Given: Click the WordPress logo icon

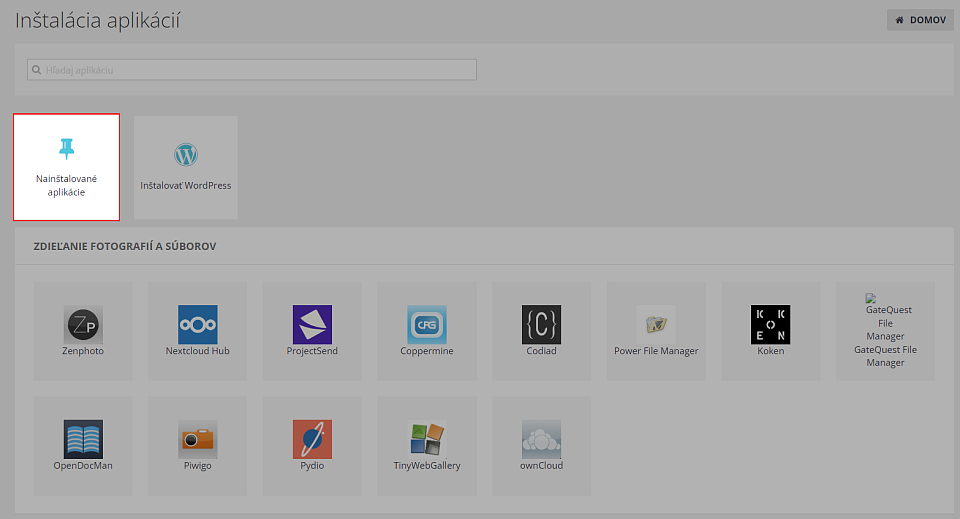Looking at the screenshot, I should [x=186, y=155].
